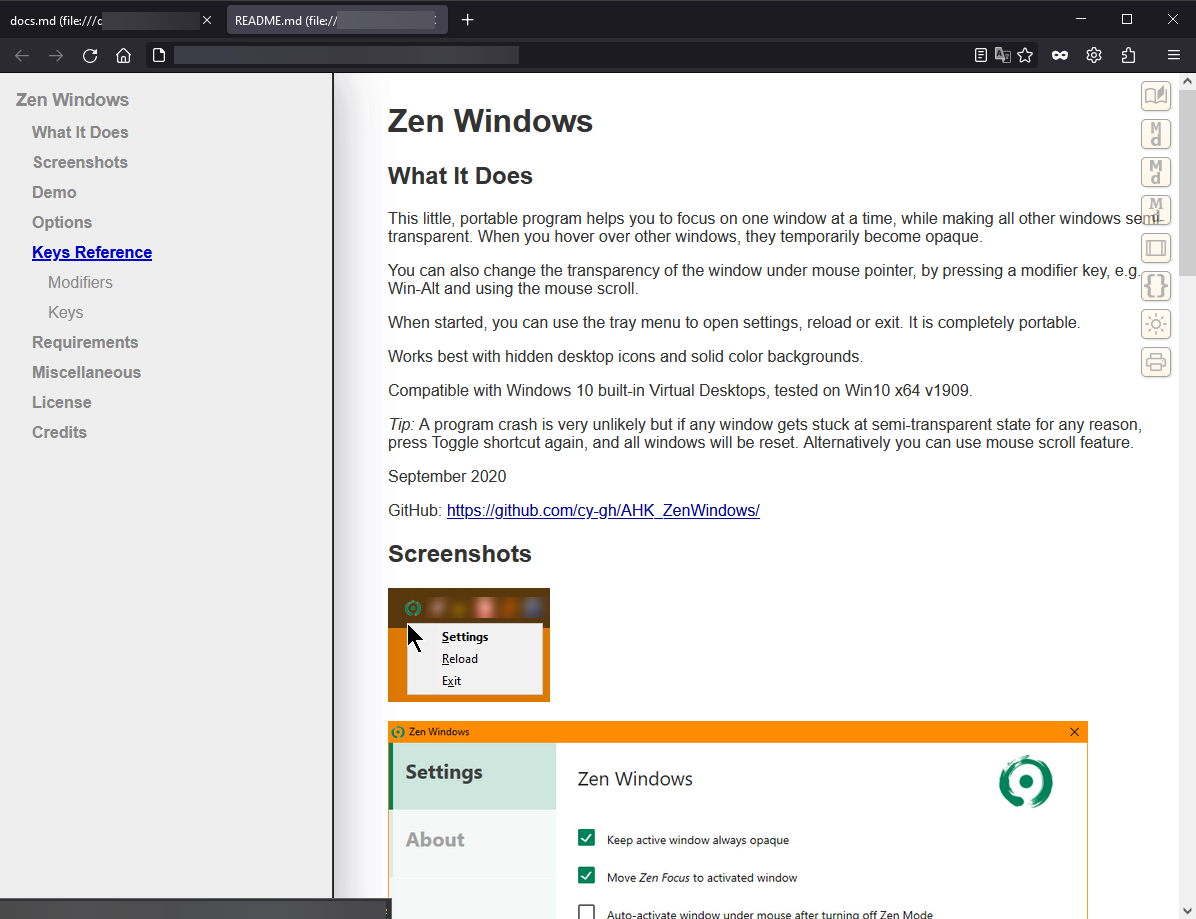Image resolution: width=1196 pixels, height=919 pixels.
Task: Click the tray menu screenshot image
Action: click(468, 645)
